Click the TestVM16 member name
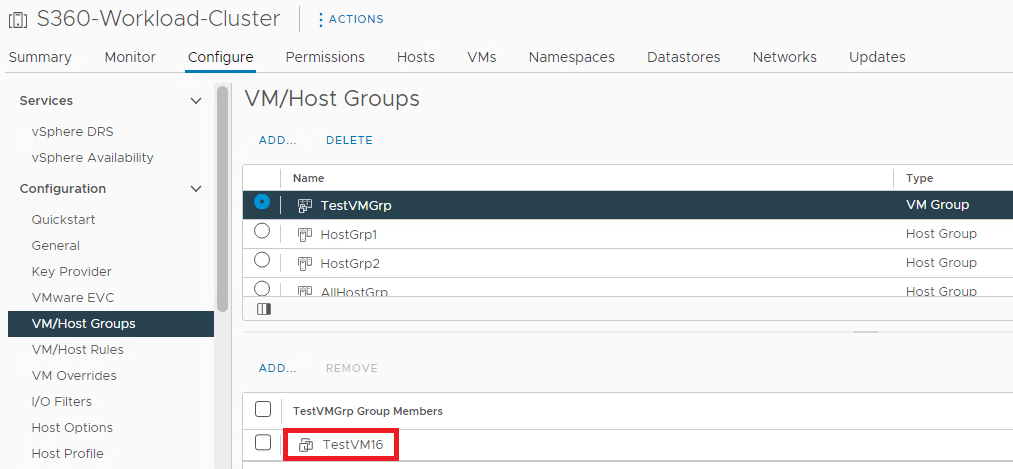This screenshot has height=469, width=1013. point(354,444)
